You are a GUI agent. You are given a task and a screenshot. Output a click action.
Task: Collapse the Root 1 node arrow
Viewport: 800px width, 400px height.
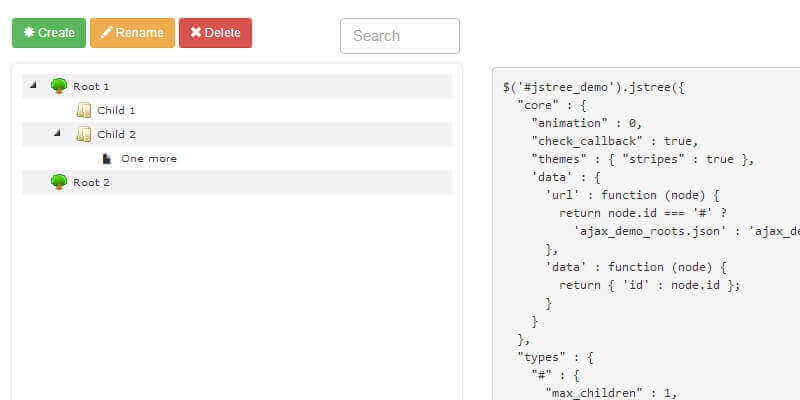click(33, 85)
